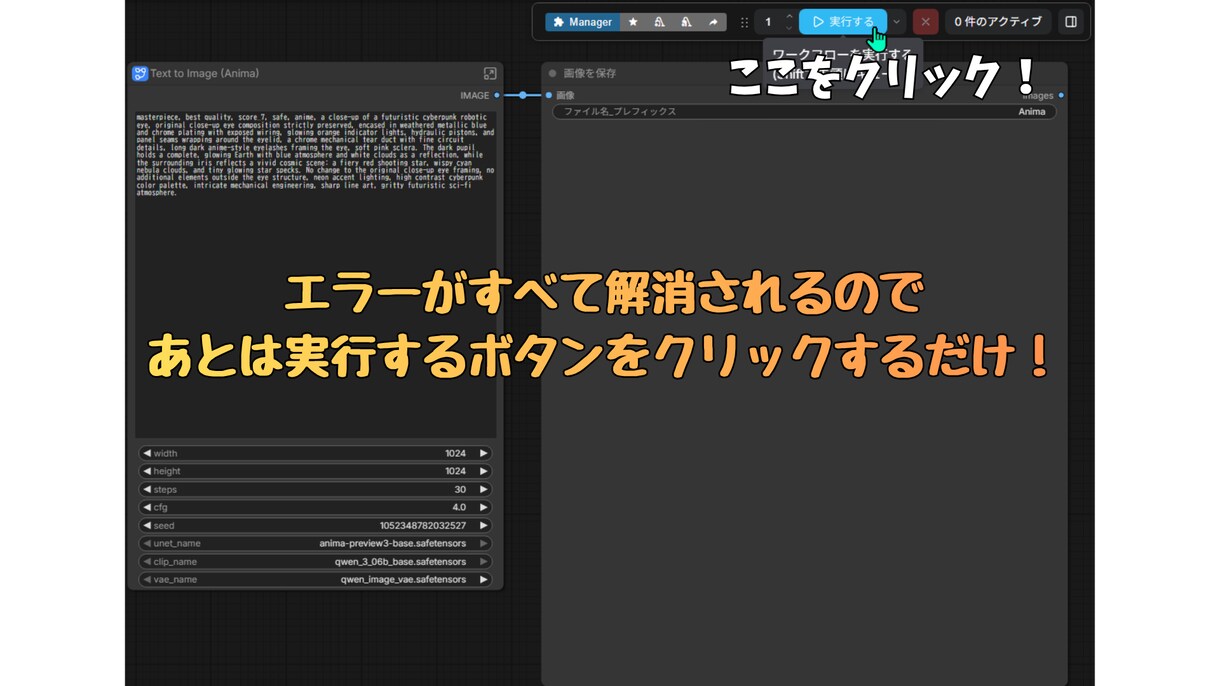Select next clip_name with the right arrow
Image resolution: width=1220 pixels, height=686 pixels.
(x=484, y=561)
